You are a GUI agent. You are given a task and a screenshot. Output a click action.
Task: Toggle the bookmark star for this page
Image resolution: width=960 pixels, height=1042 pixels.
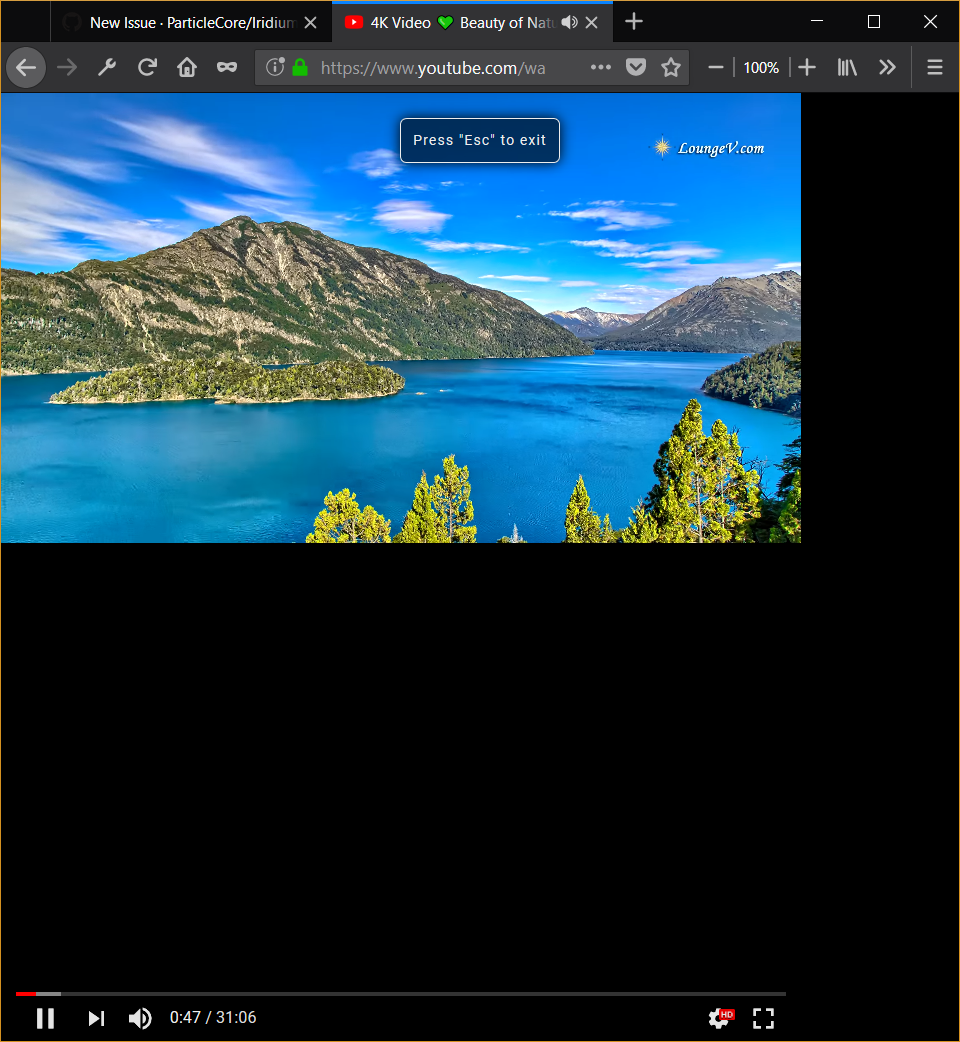pos(670,67)
